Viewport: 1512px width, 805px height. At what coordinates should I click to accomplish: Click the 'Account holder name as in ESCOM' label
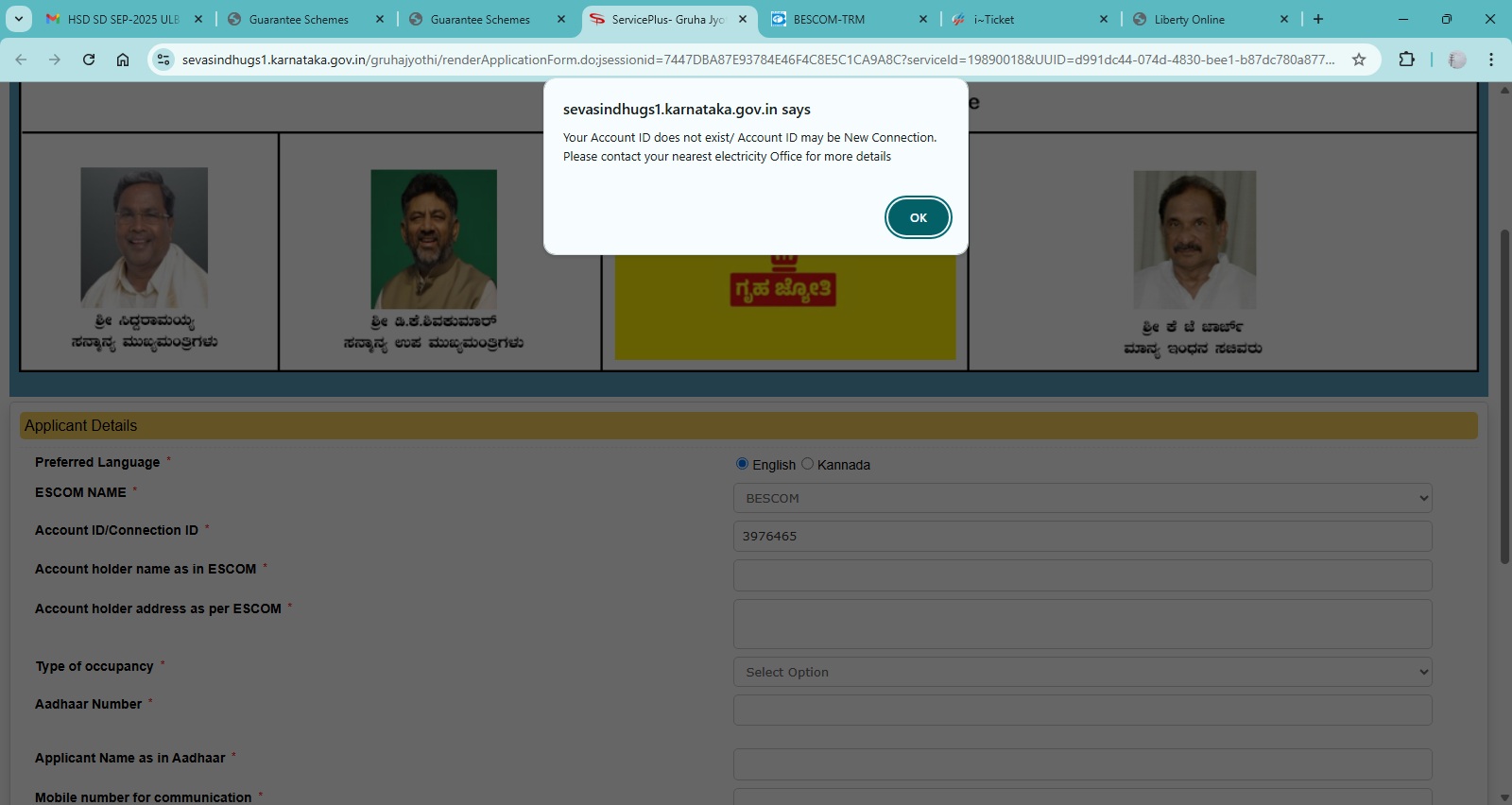pos(146,569)
